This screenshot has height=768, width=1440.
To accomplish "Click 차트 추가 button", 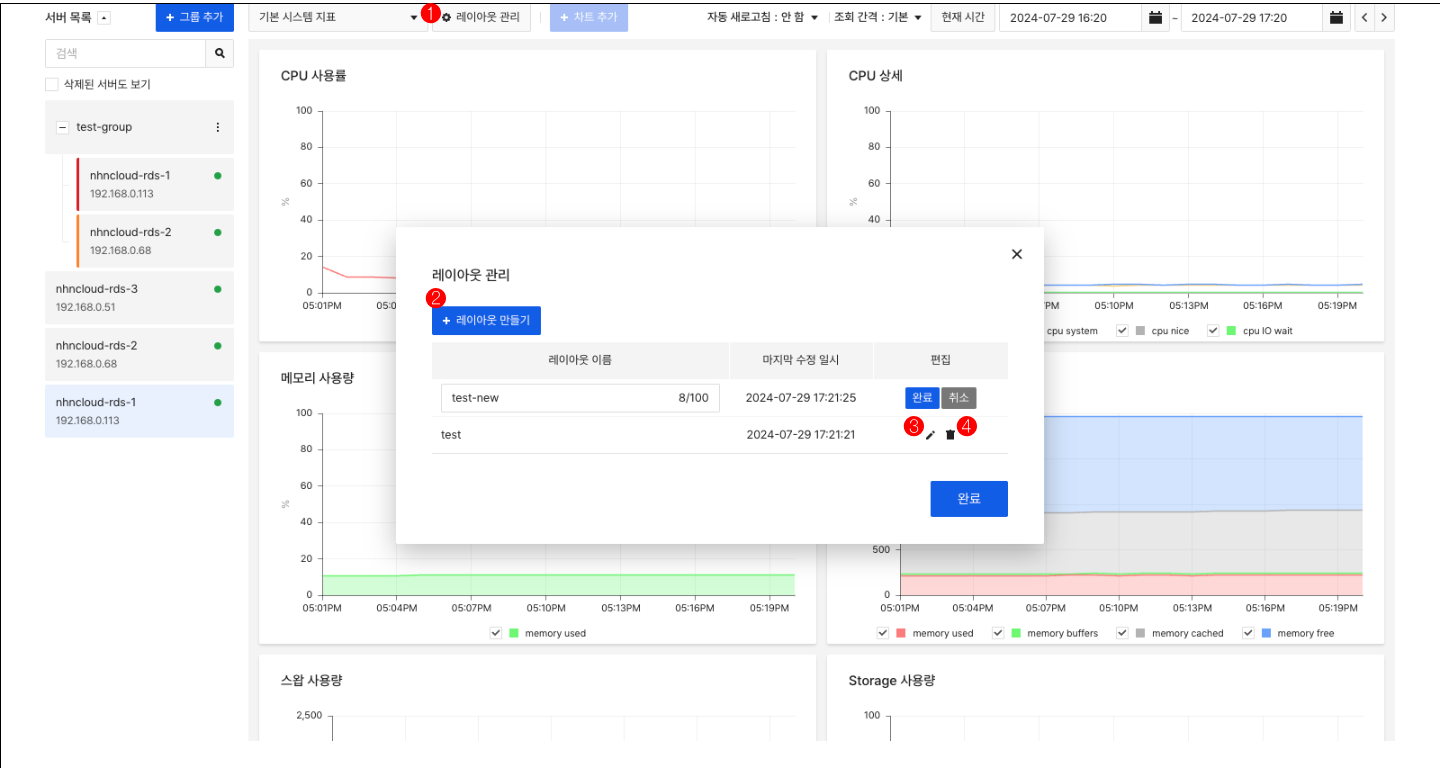I will [589, 18].
